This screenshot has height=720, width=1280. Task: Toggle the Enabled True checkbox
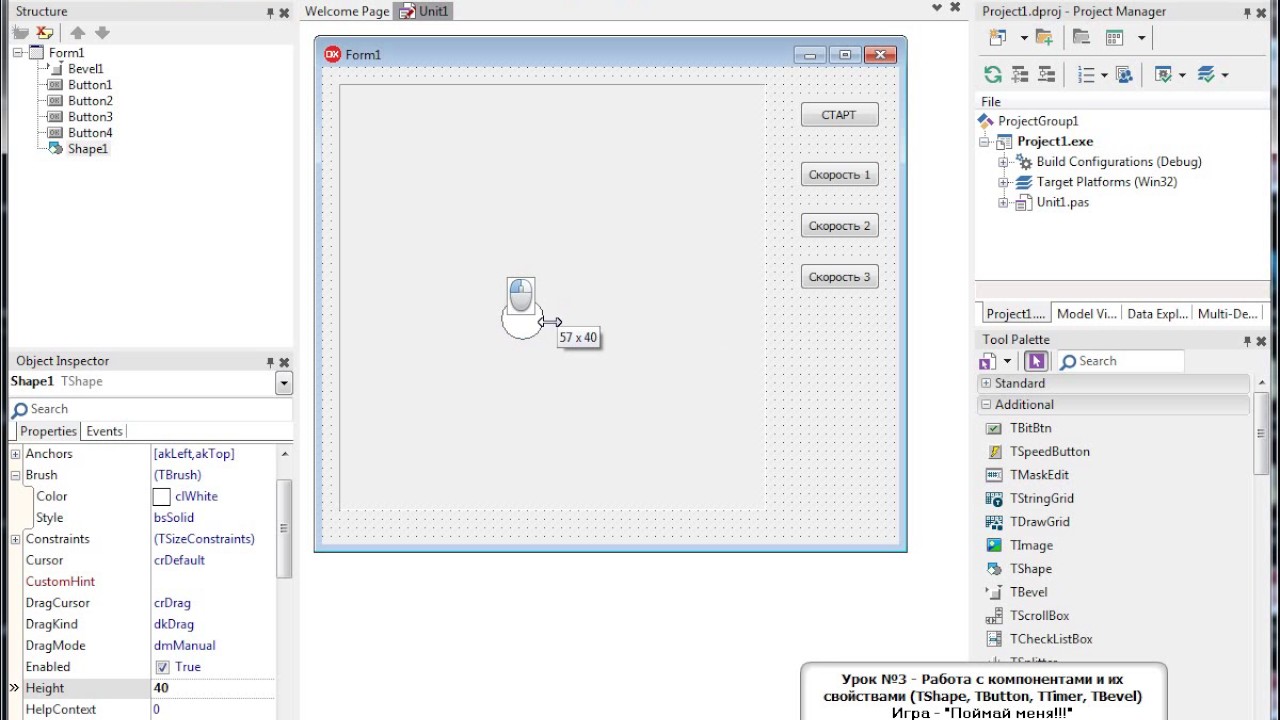click(162, 667)
